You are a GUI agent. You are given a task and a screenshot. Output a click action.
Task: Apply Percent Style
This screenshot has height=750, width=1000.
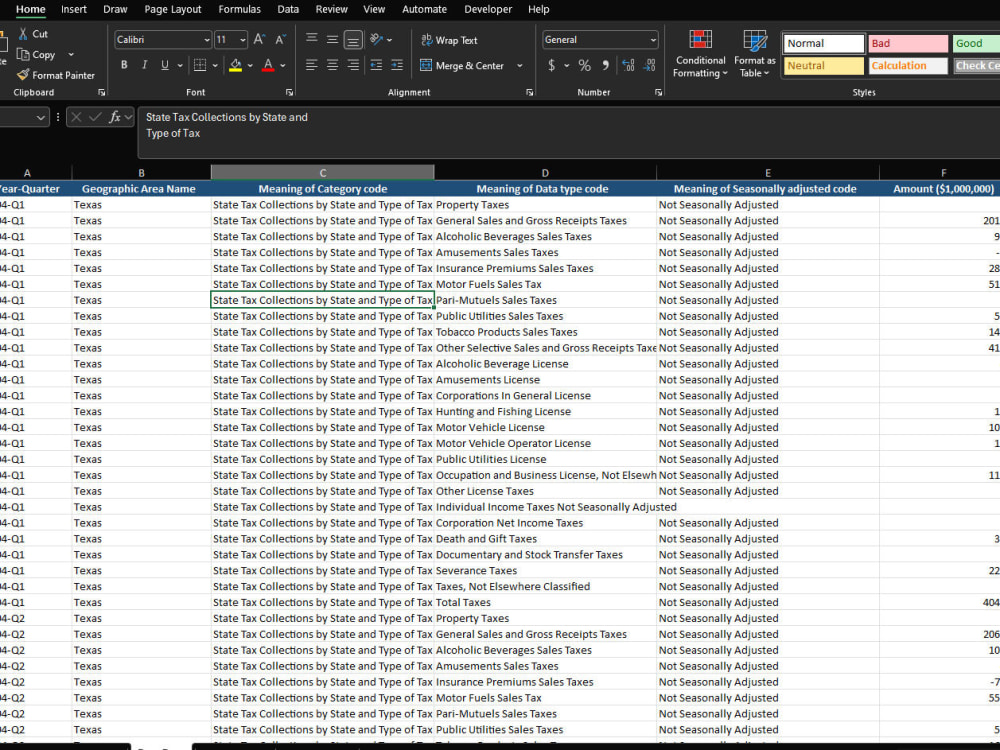tap(584, 65)
